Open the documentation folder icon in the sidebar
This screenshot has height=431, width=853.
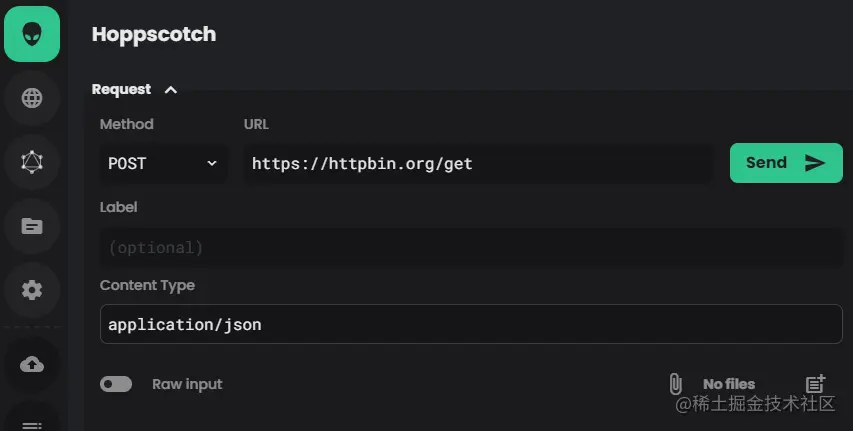point(32,226)
